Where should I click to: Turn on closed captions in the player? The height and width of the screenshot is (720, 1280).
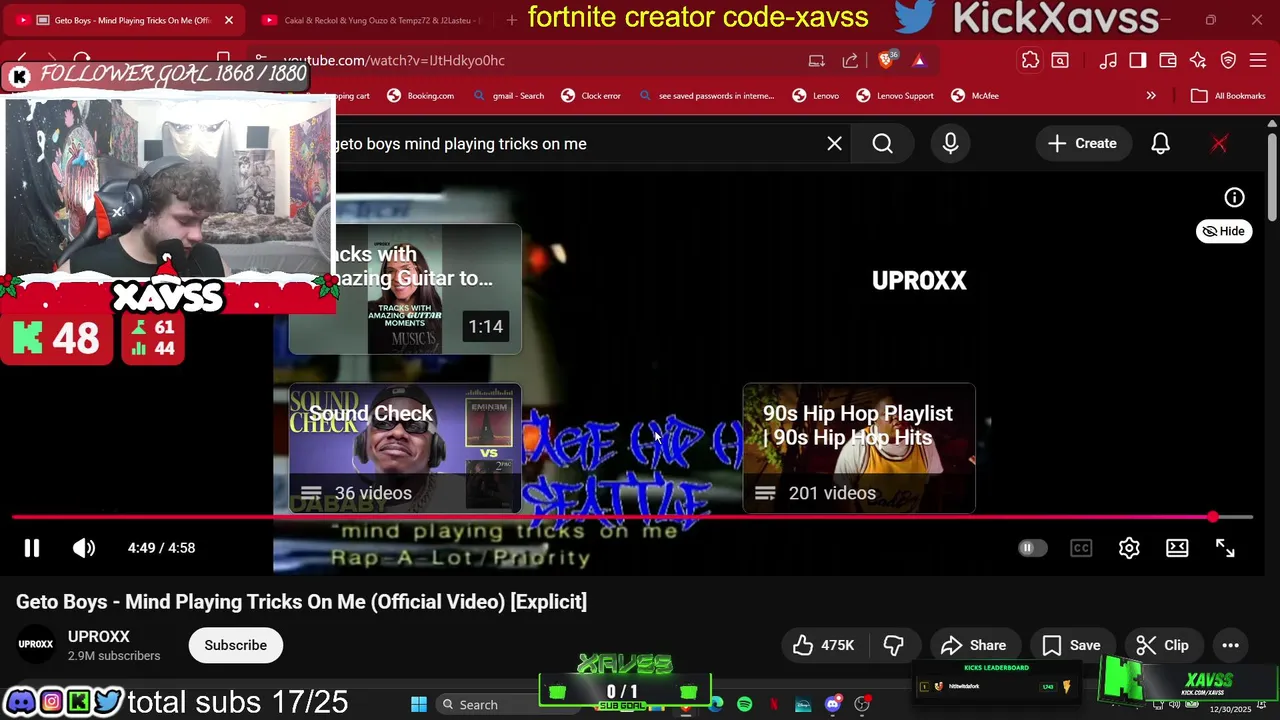(1081, 548)
